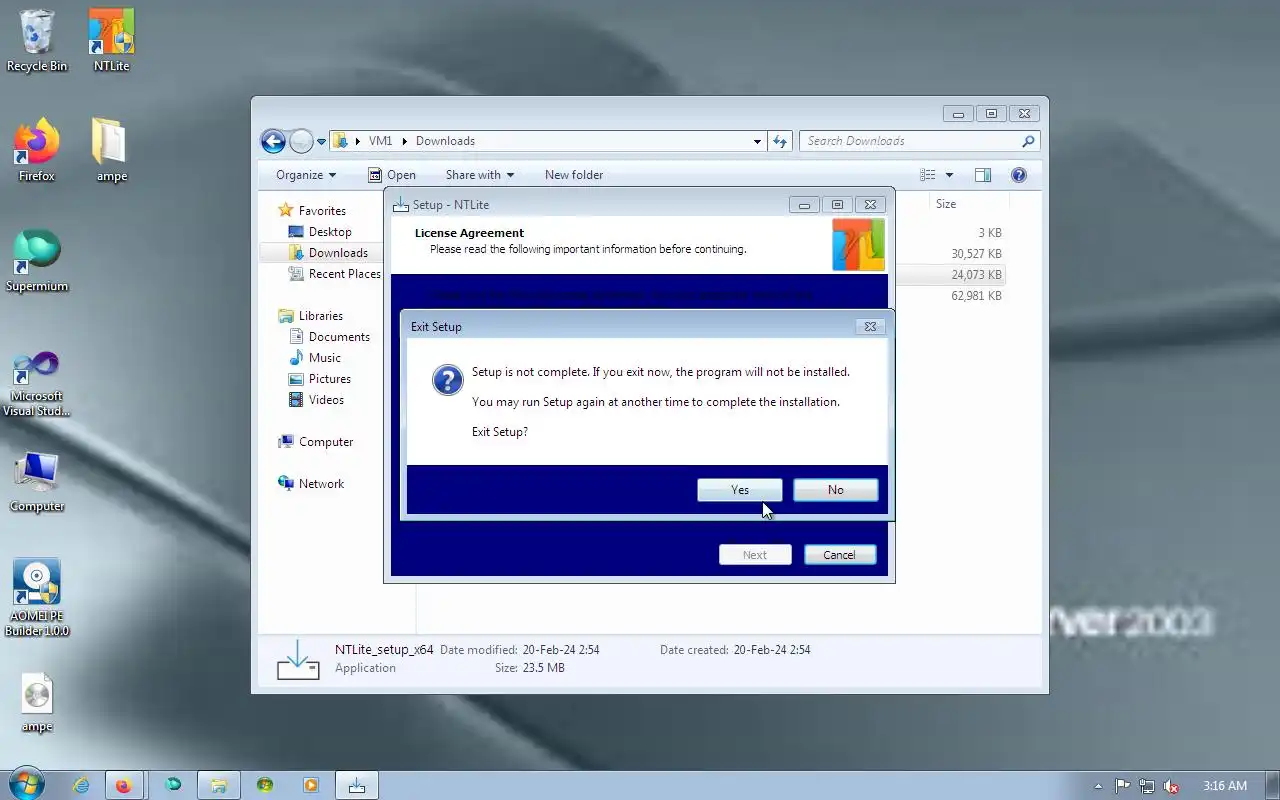Select the ampe folder on desktop
This screenshot has height=800, width=1280.
coord(111,151)
